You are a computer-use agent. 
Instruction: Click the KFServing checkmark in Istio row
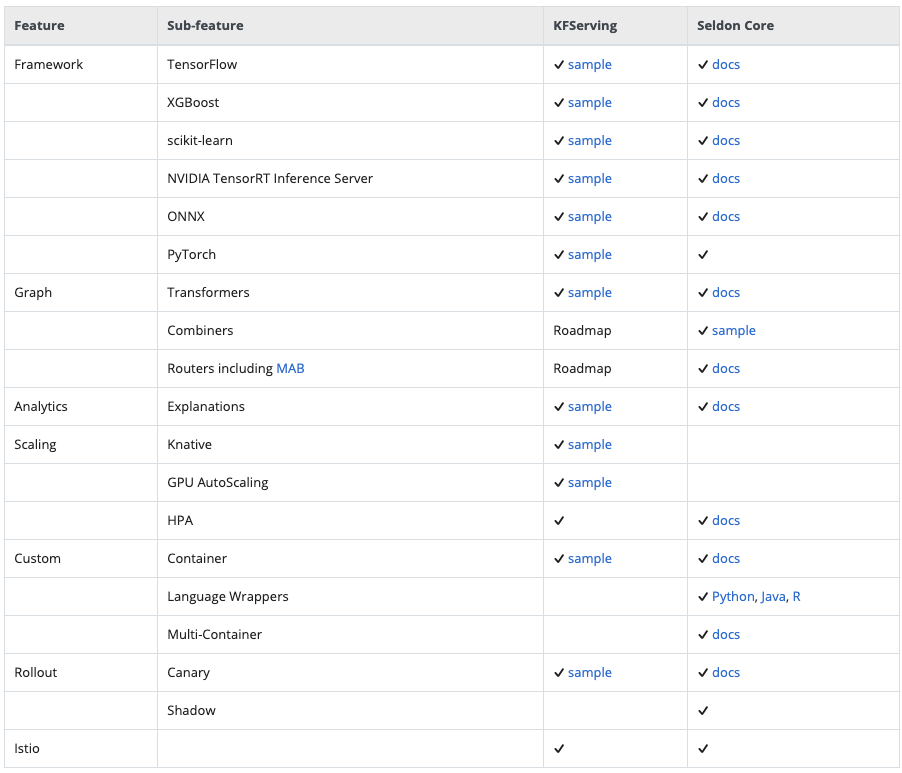(559, 748)
